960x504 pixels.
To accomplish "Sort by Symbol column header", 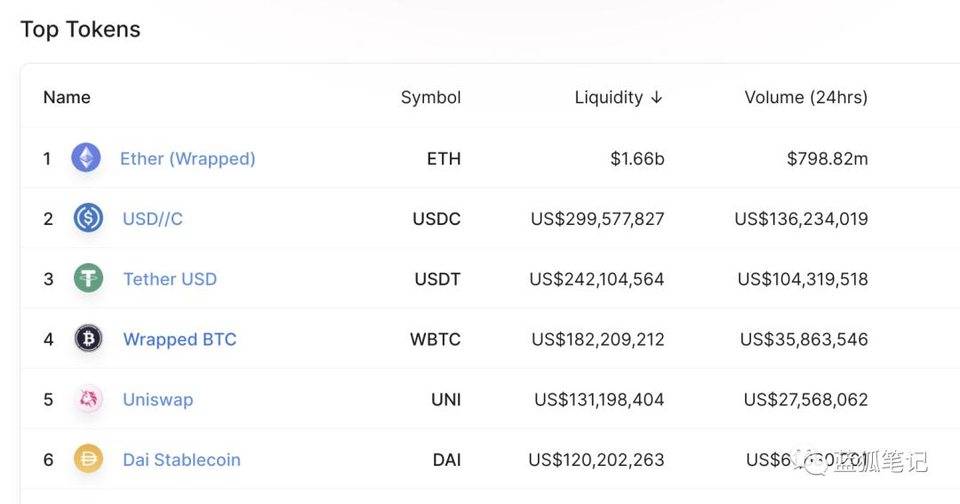I will (x=431, y=97).
